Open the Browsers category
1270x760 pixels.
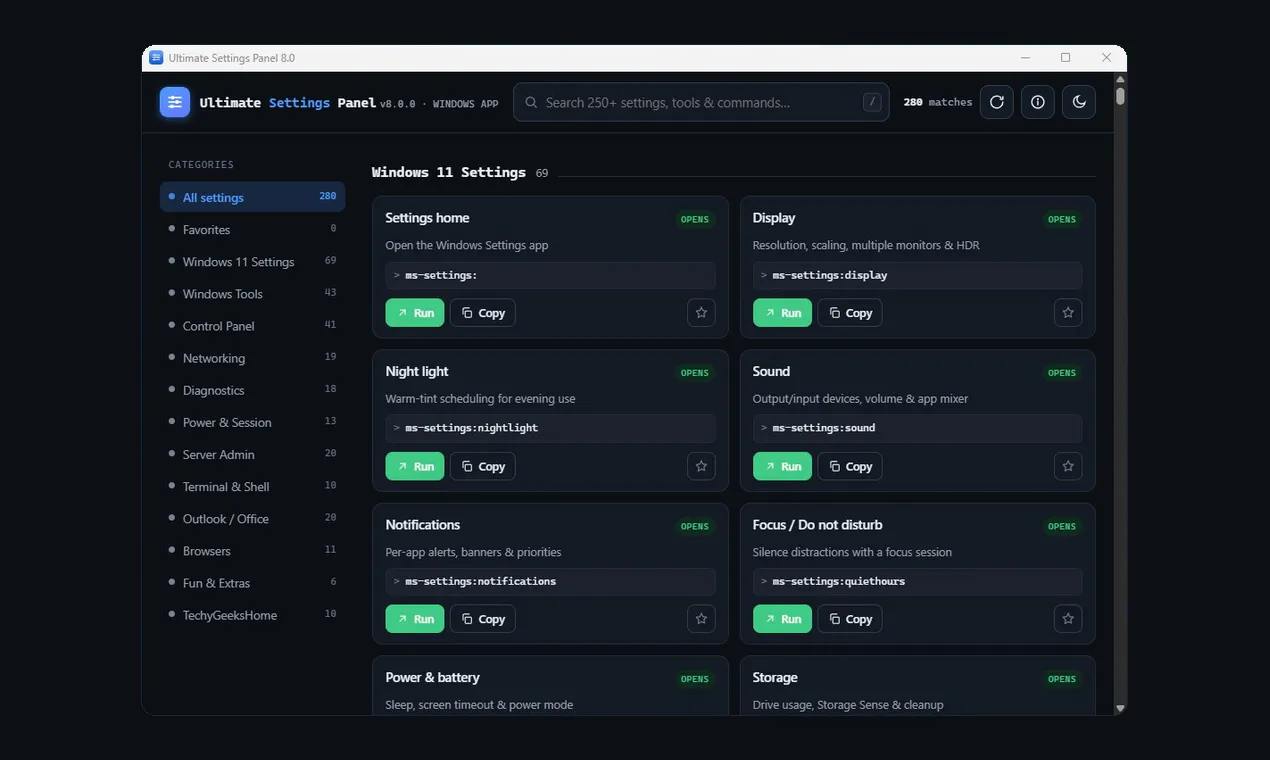coord(252,550)
